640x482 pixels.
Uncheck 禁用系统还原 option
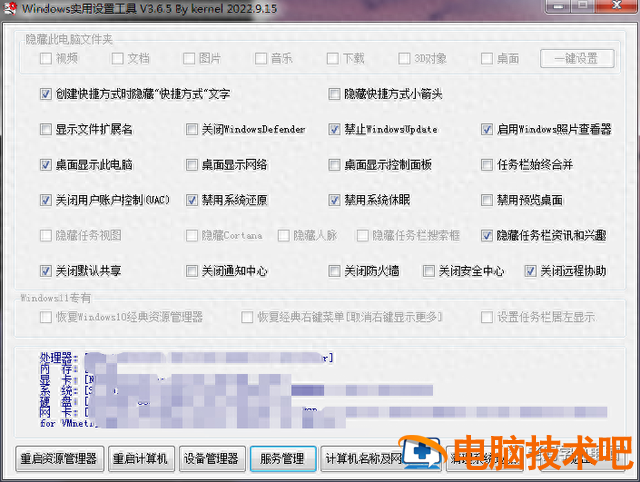click(192, 200)
